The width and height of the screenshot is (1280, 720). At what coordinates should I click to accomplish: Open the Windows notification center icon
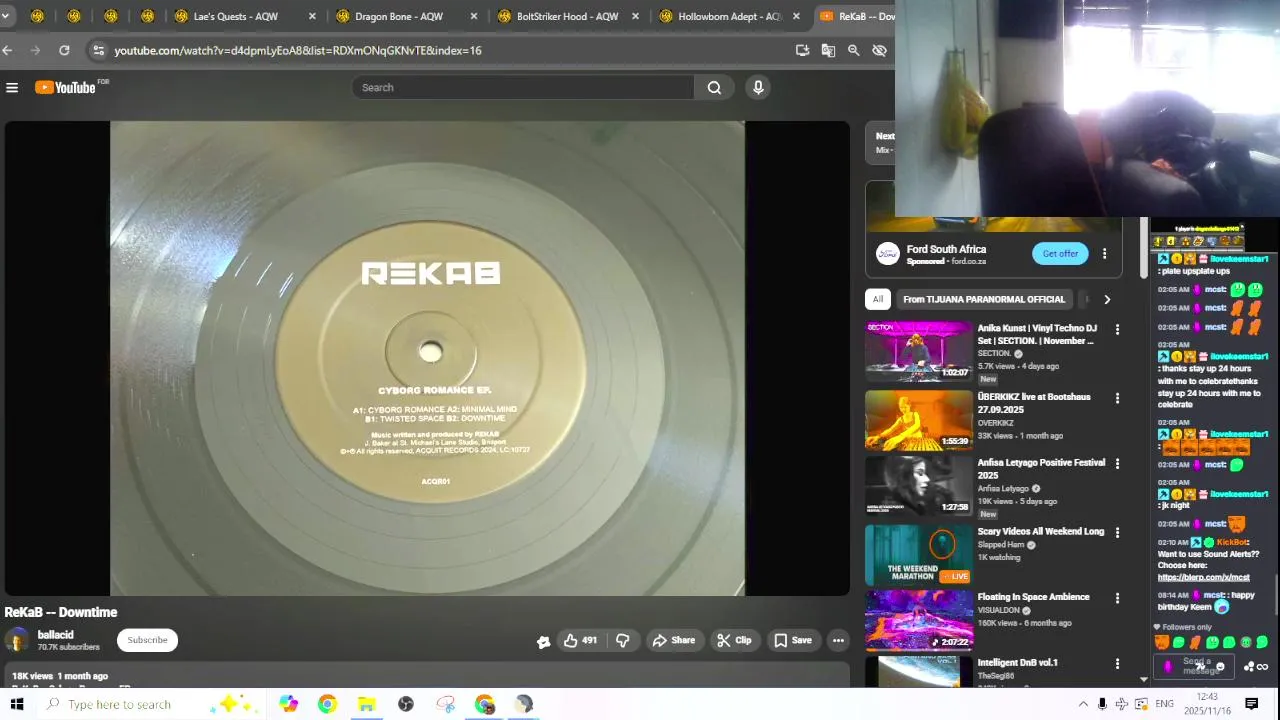click(1251, 704)
